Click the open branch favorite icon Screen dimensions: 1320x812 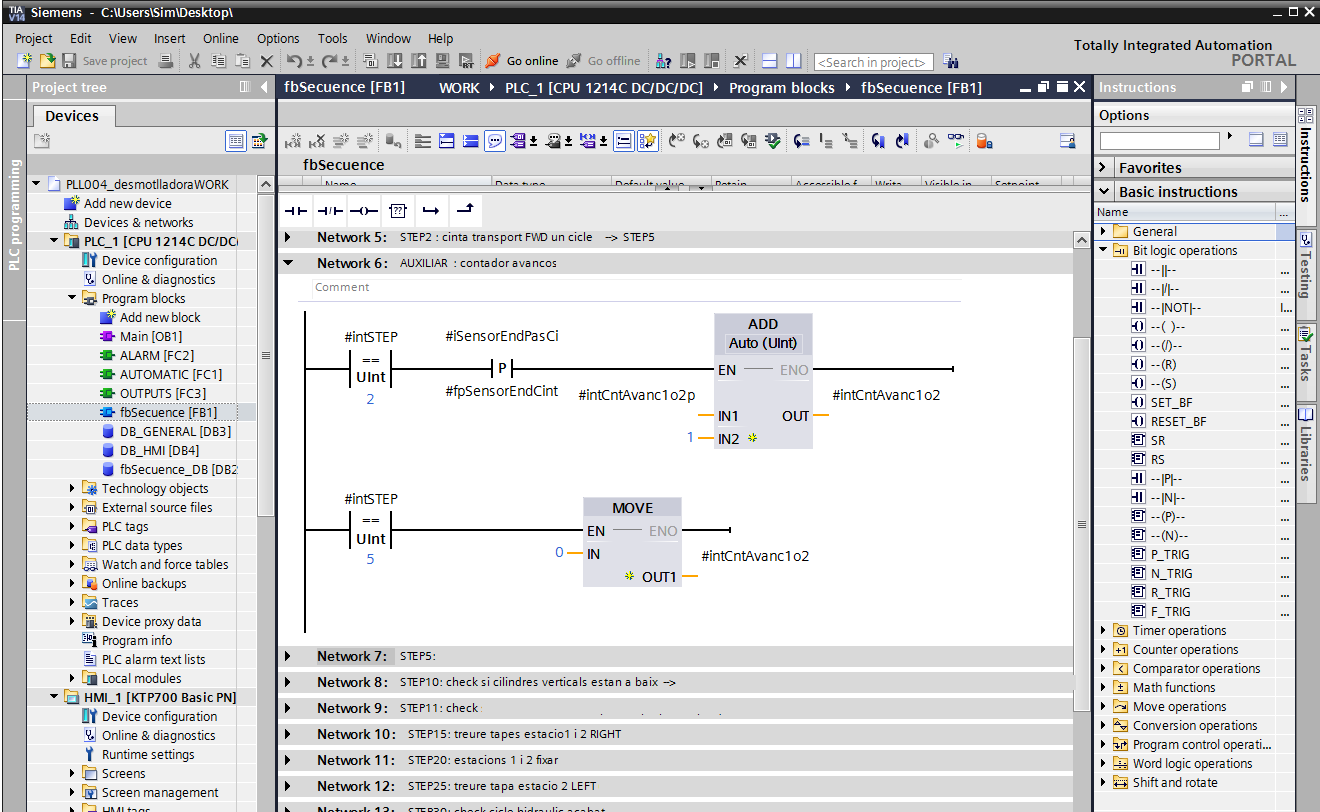point(431,211)
